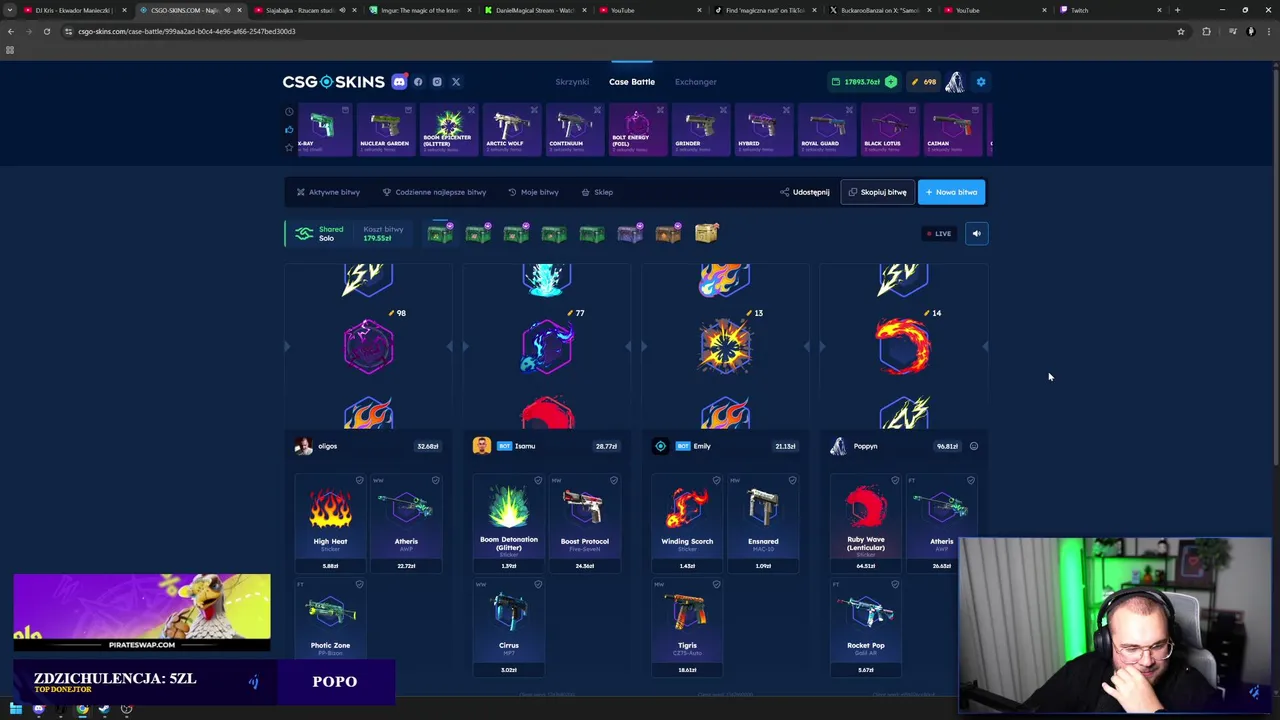Image resolution: width=1280 pixels, height=720 pixels.
Task: Click player name oligos
Action: [328, 446]
